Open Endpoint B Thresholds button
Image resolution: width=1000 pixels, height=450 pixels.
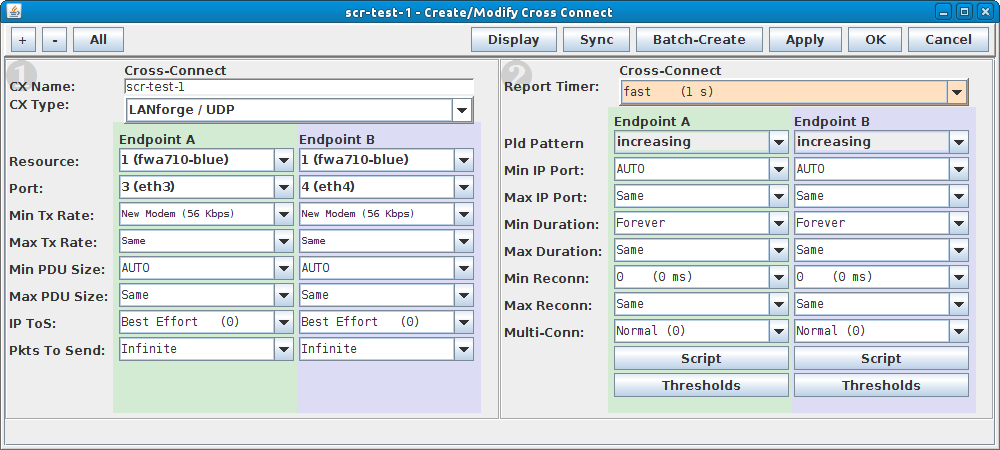tap(880, 385)
